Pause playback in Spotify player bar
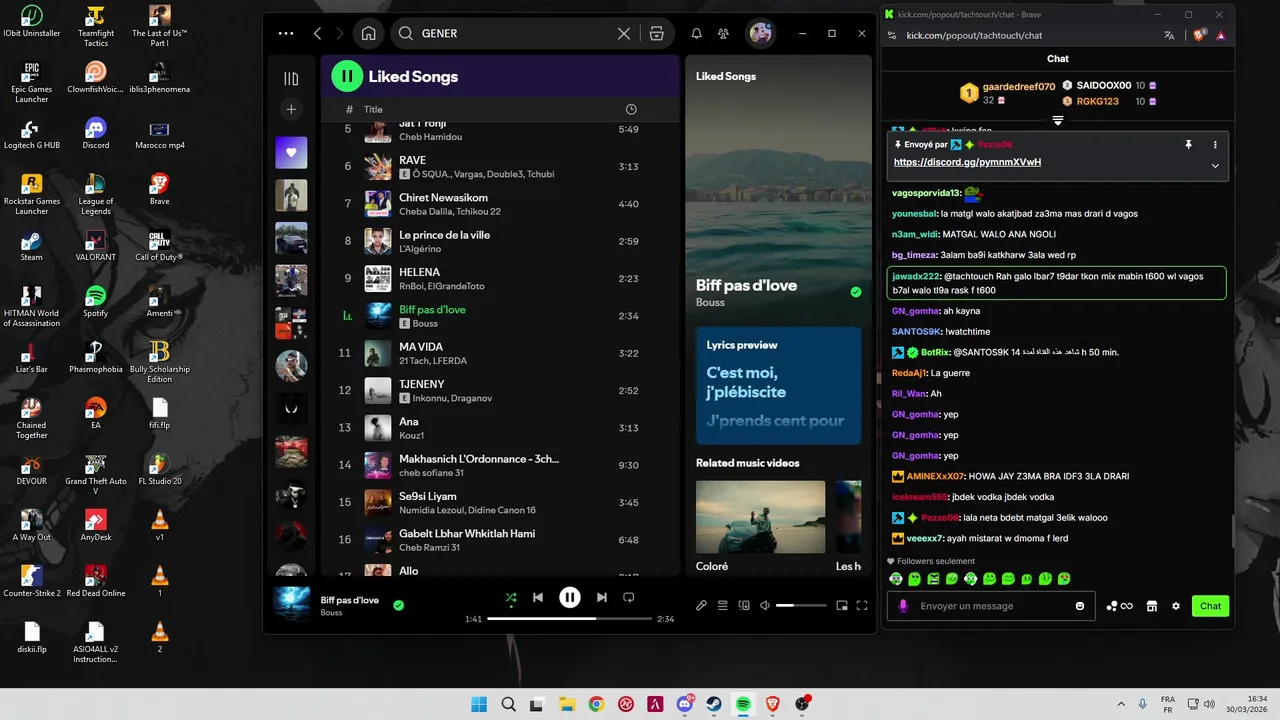1280x720 pixels. (570, 598)
